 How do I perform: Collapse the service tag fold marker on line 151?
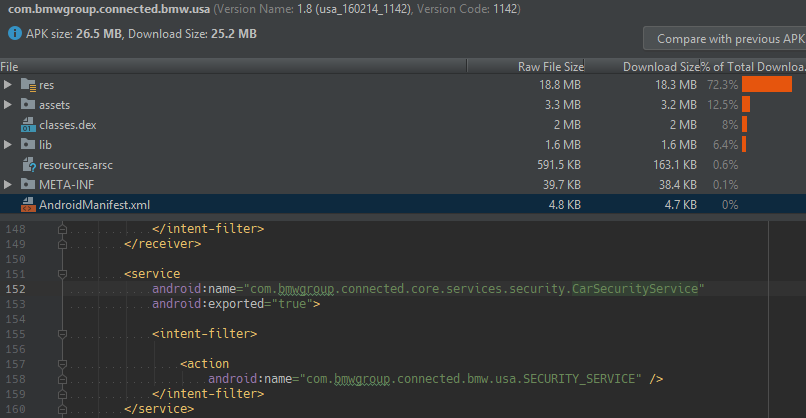pos(62,274)
